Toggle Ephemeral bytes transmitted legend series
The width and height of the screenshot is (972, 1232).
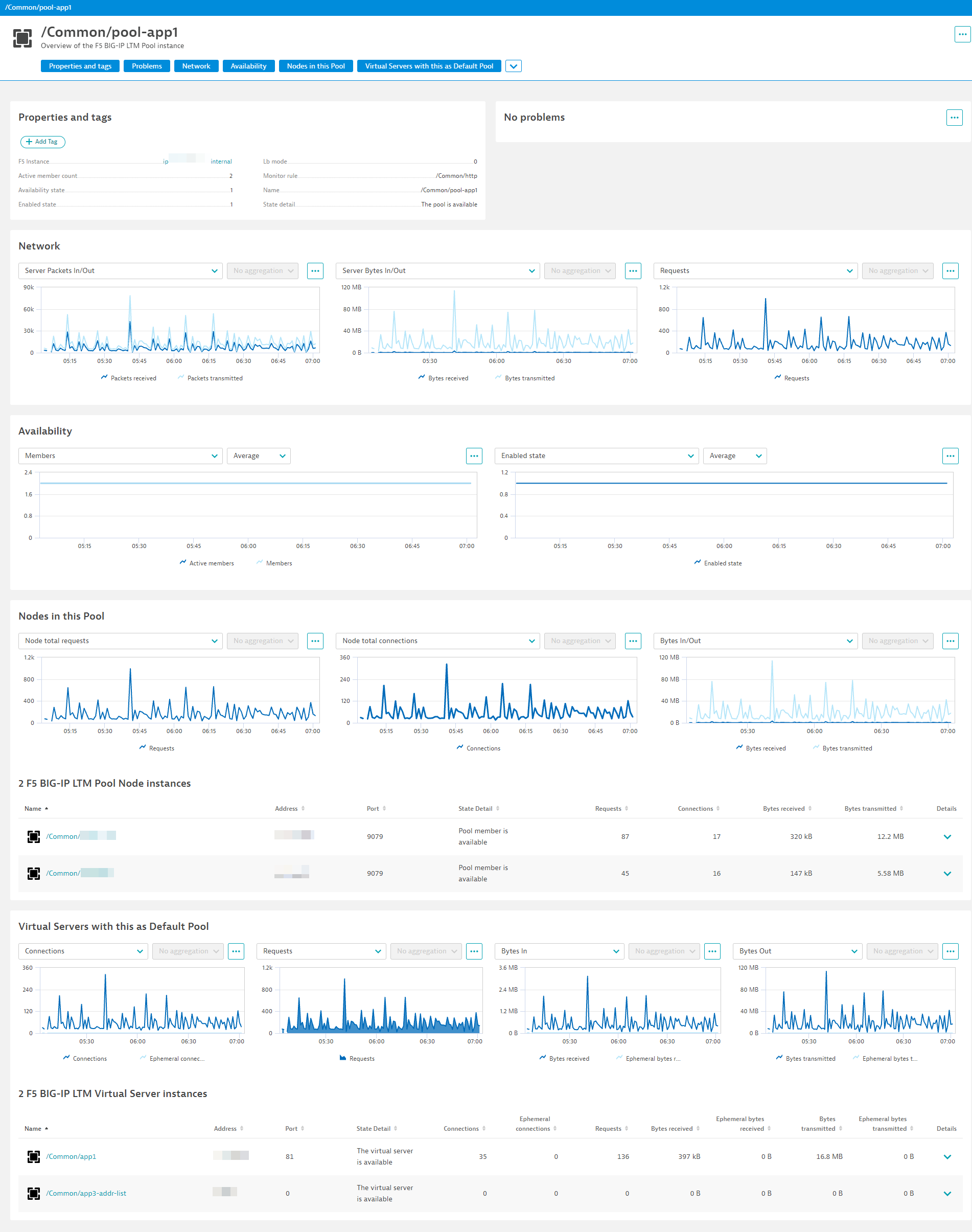885,1059
